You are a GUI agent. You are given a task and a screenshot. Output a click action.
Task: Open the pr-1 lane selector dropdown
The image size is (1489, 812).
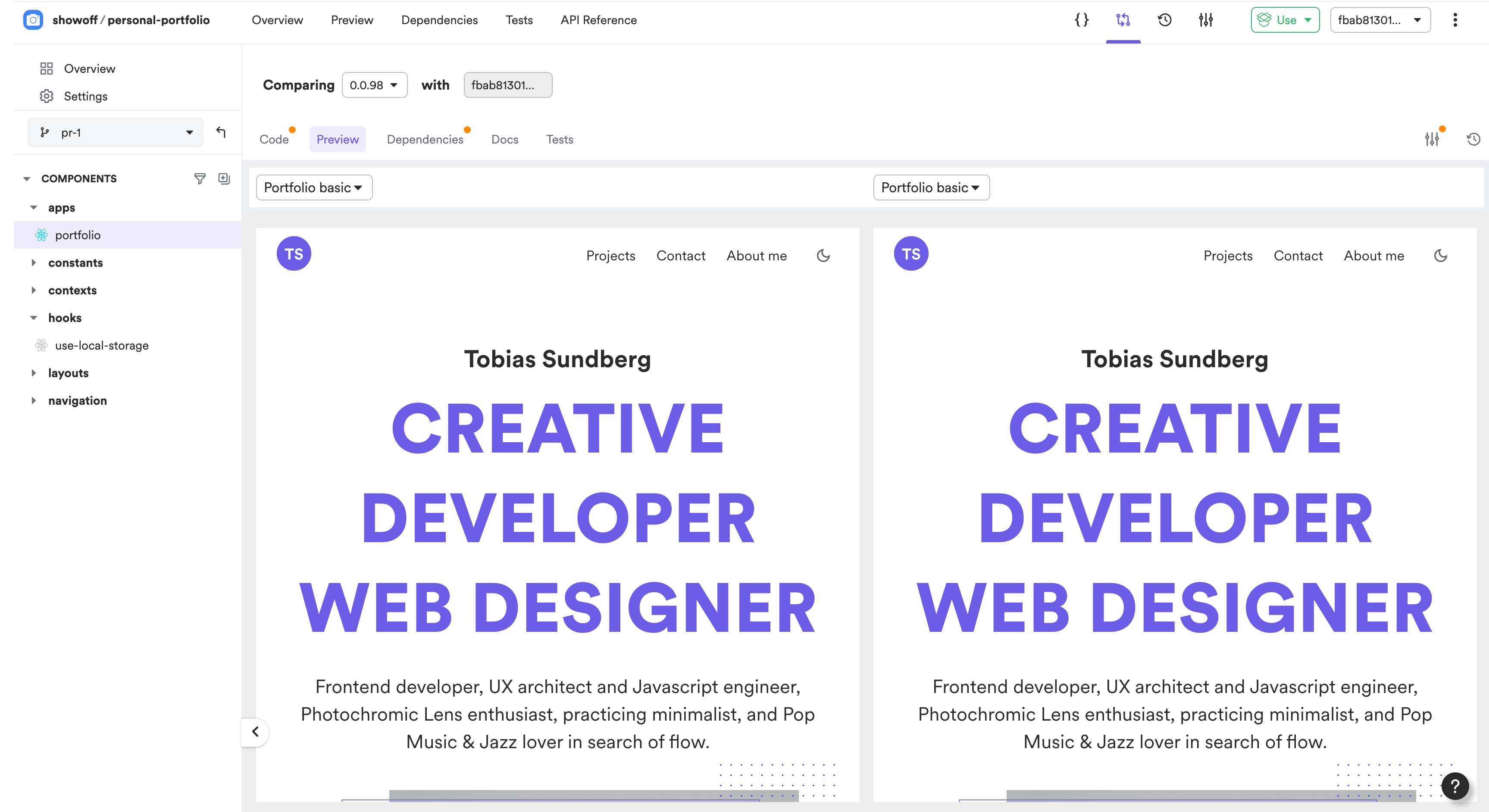point(115,132)
